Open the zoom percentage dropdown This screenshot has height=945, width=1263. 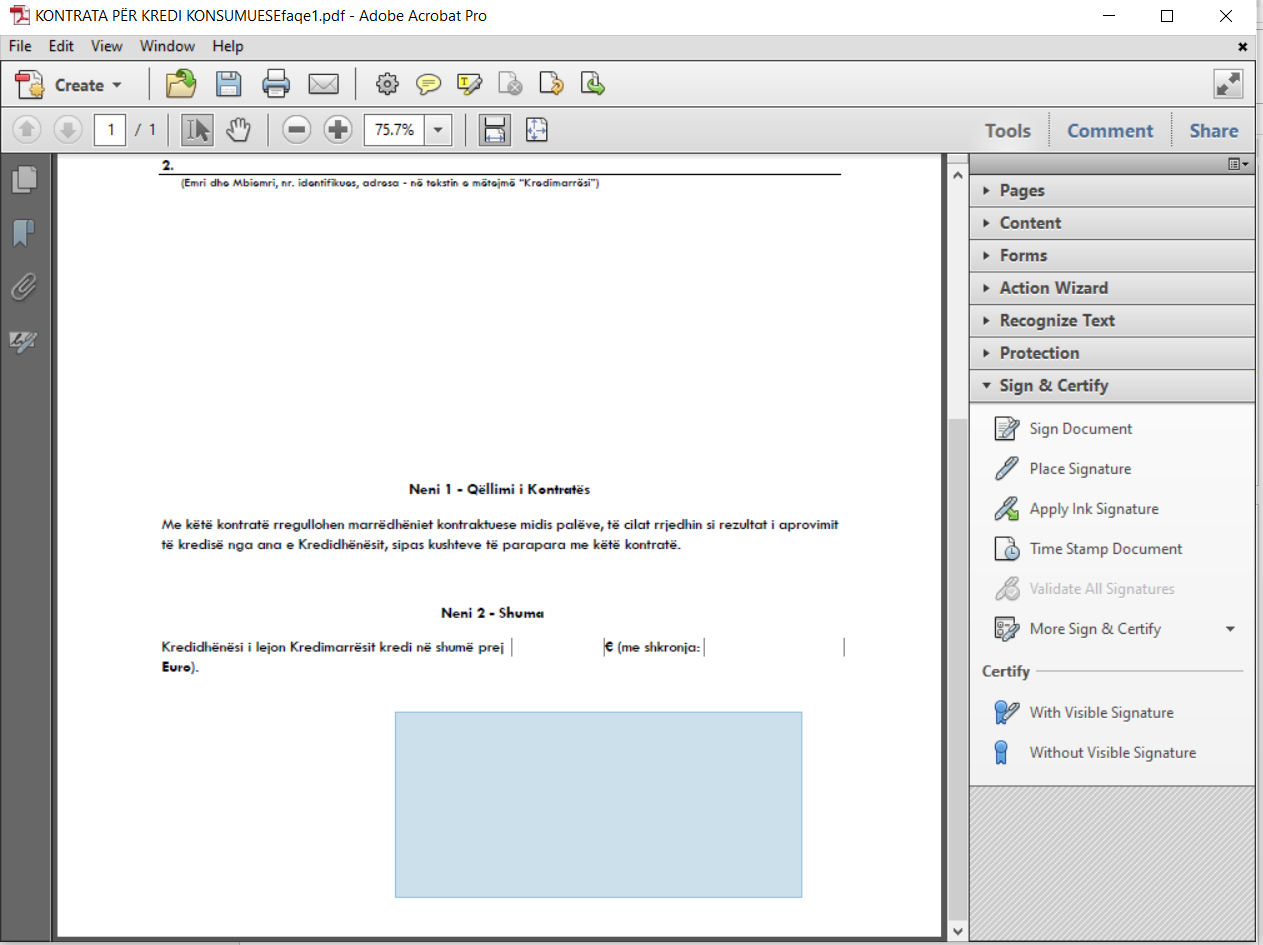coord(439,131)
